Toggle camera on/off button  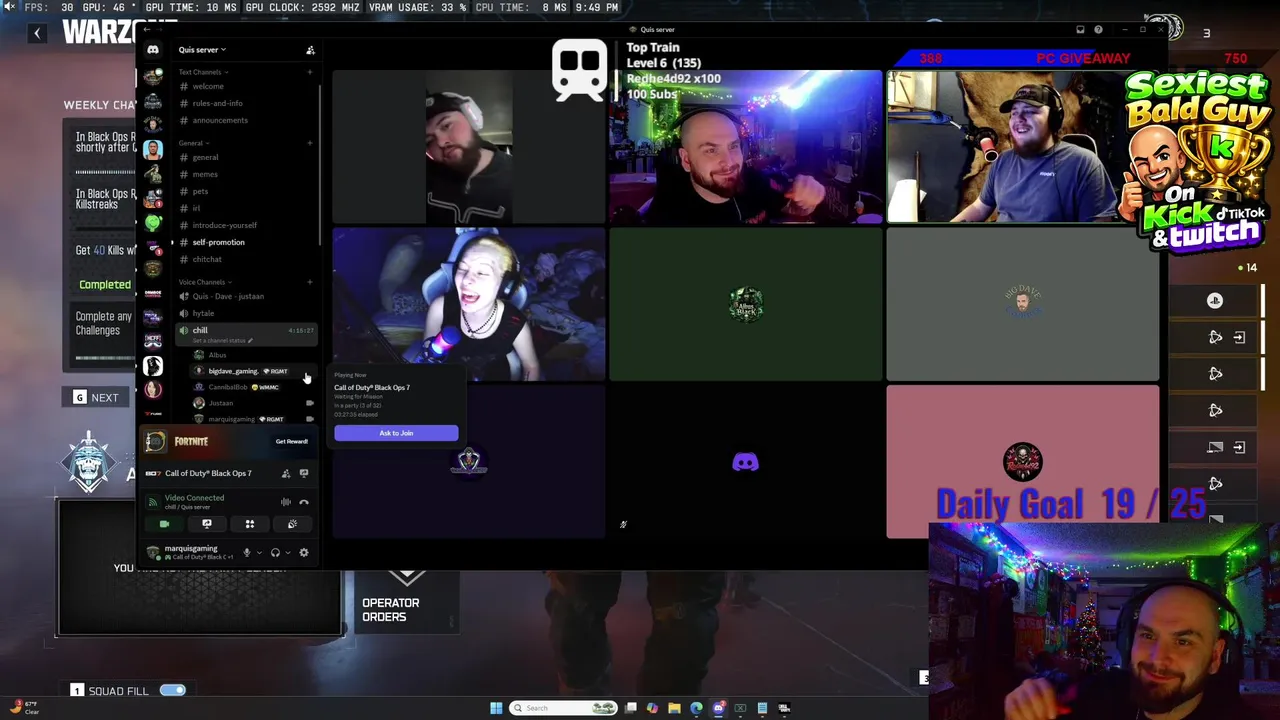point(164,524)
